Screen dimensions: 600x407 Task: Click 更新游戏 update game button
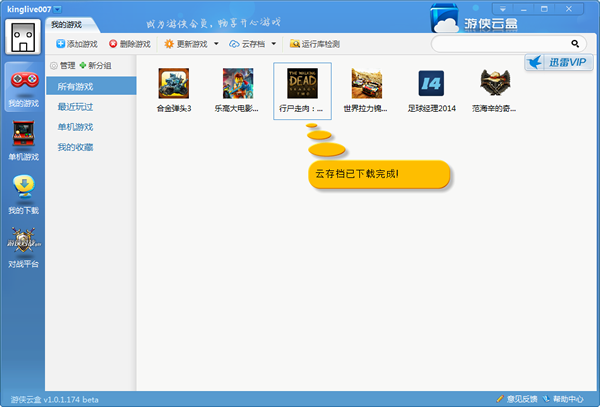[x=186, y=44]
